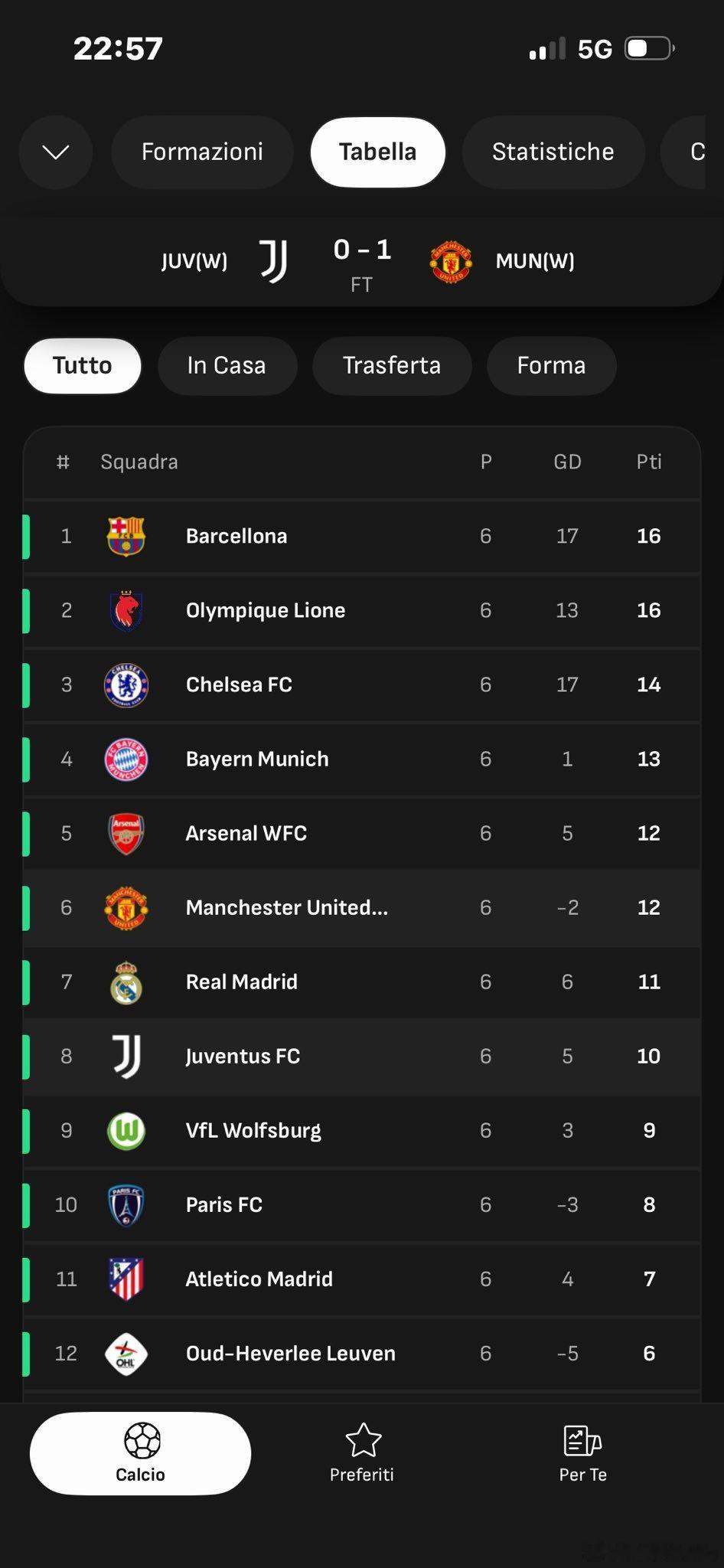Screen dimensions: 724x1568
Task: Switch filter to Trasferta
Action: point(392,365)
